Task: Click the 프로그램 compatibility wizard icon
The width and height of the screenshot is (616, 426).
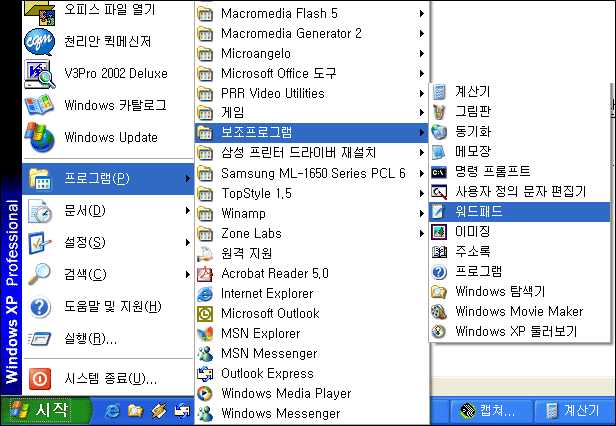Action: 439,272
